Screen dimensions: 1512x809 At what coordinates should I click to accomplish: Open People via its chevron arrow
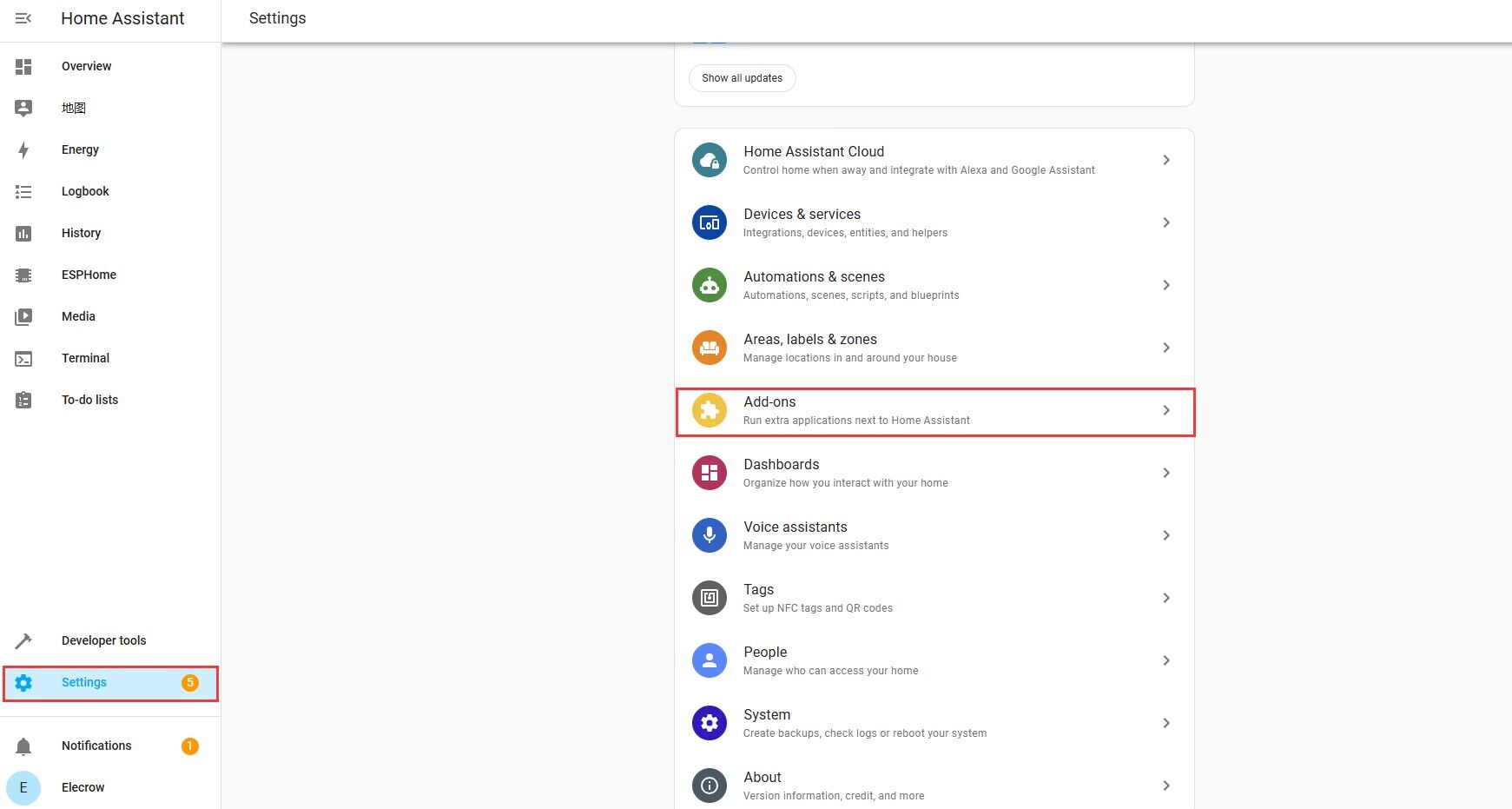(x=1166, y=660)
